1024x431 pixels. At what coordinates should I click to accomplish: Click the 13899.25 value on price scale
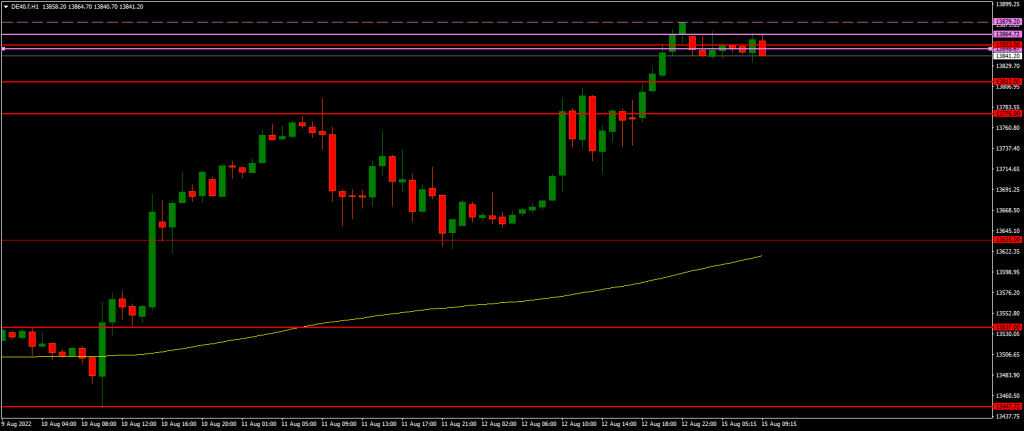point(1006,5)
